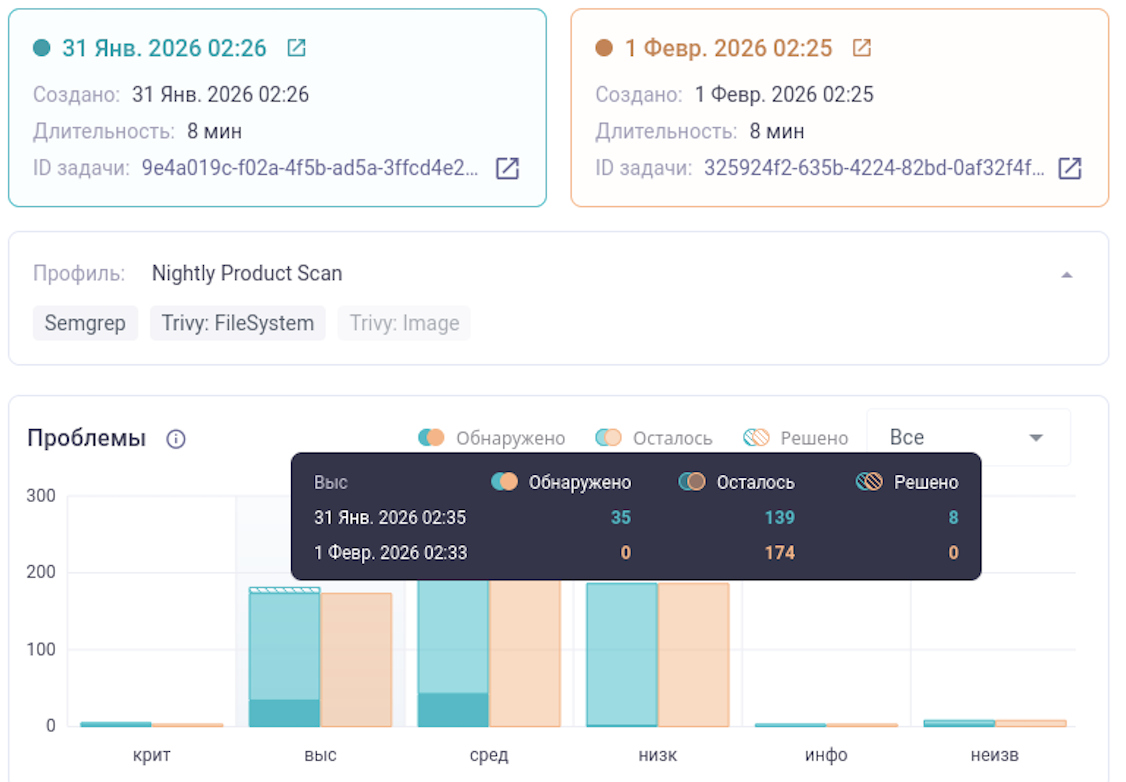Select the Trivy: Image tag

pos(404,323)
